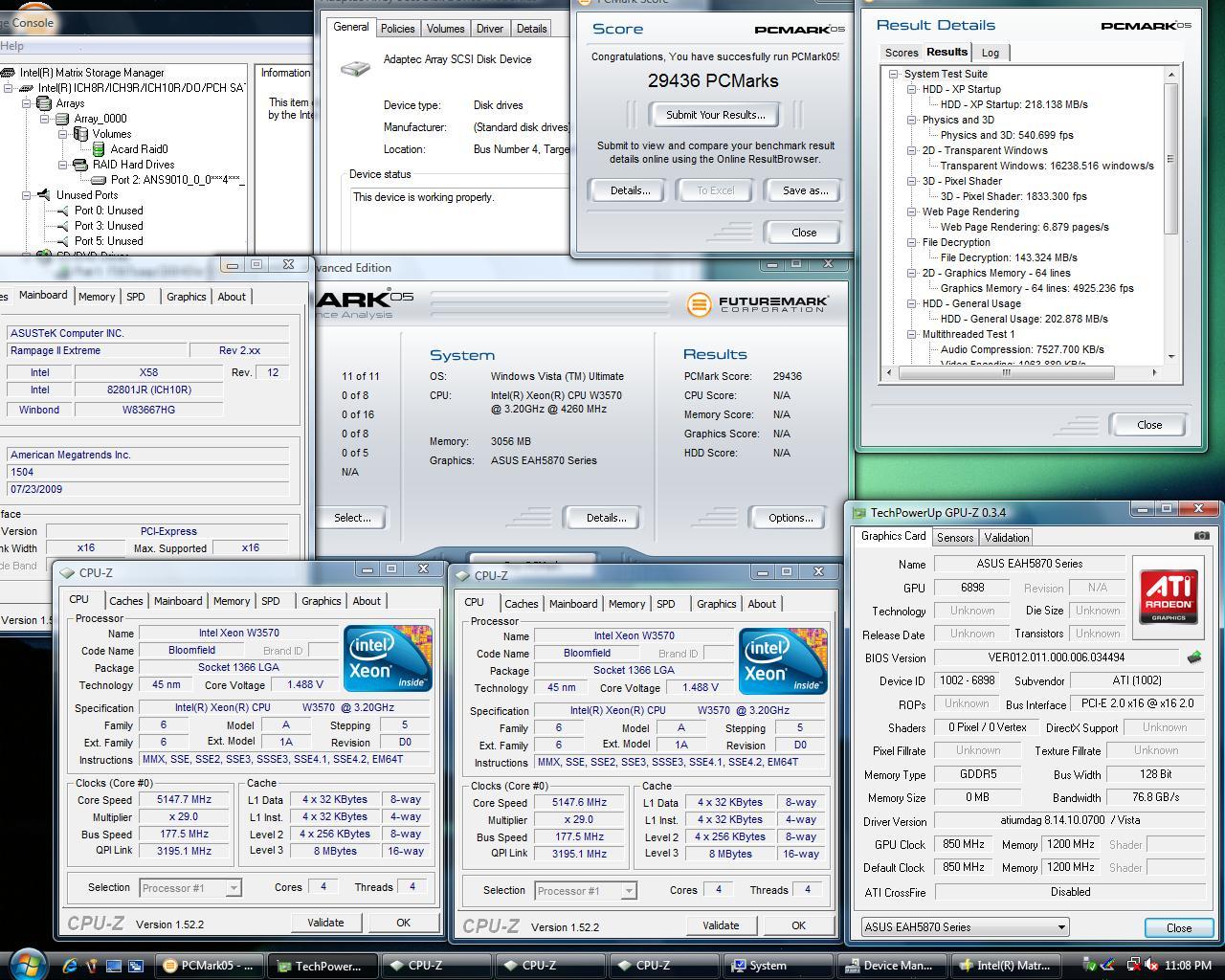The height and width of the screenshot is (980, 1225).
Task: Click the Matrix Storage Manager root icon
Action: (x=9, y=73)
